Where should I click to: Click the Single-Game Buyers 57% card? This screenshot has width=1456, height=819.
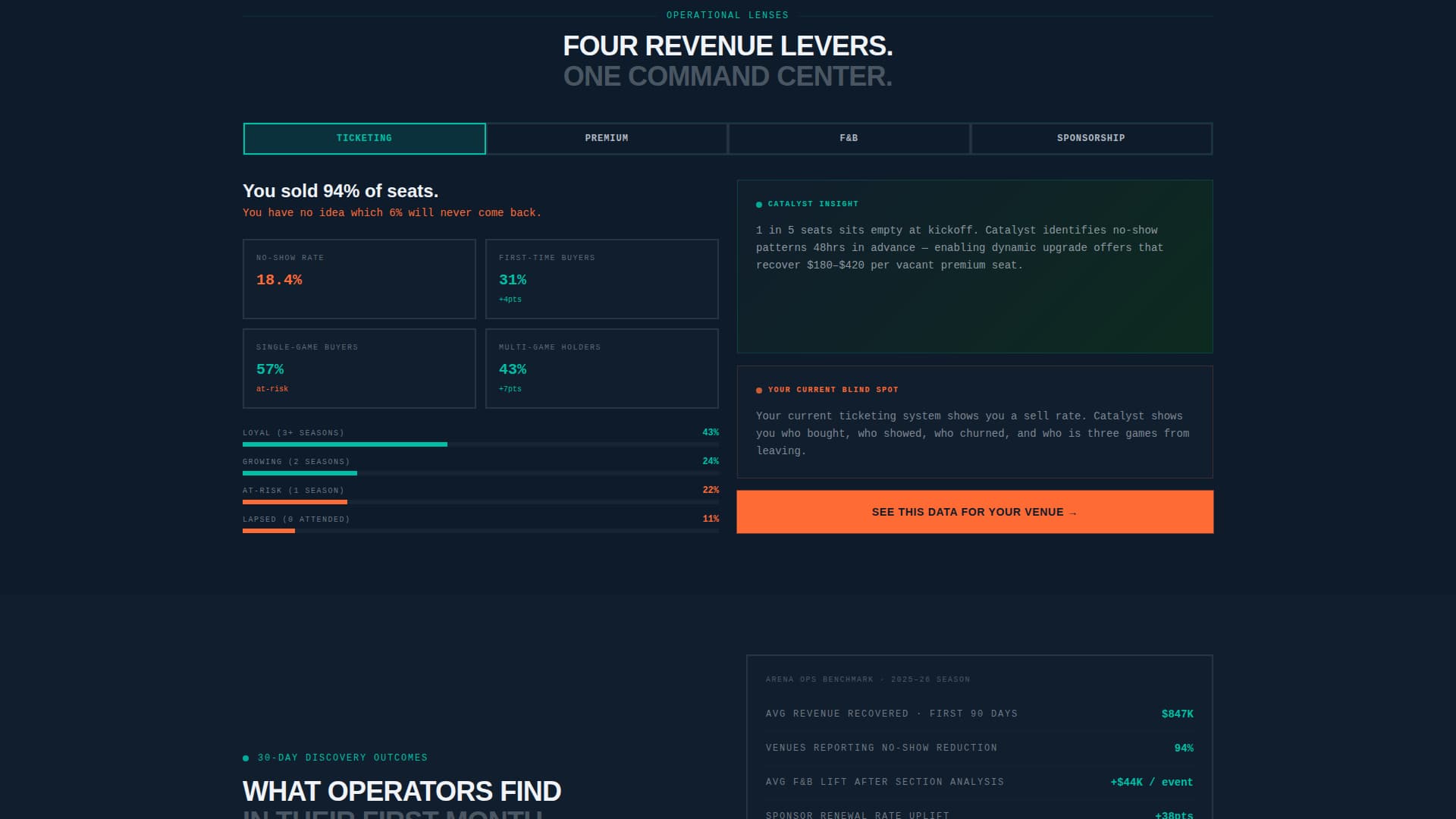359,369
